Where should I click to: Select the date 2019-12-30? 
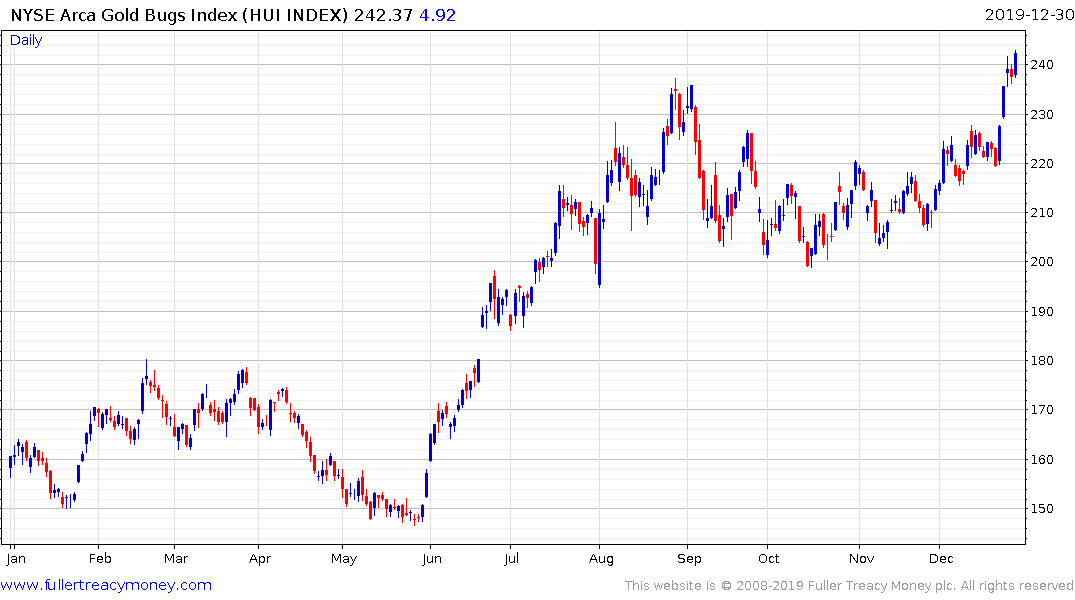(x=1029, y=15)
